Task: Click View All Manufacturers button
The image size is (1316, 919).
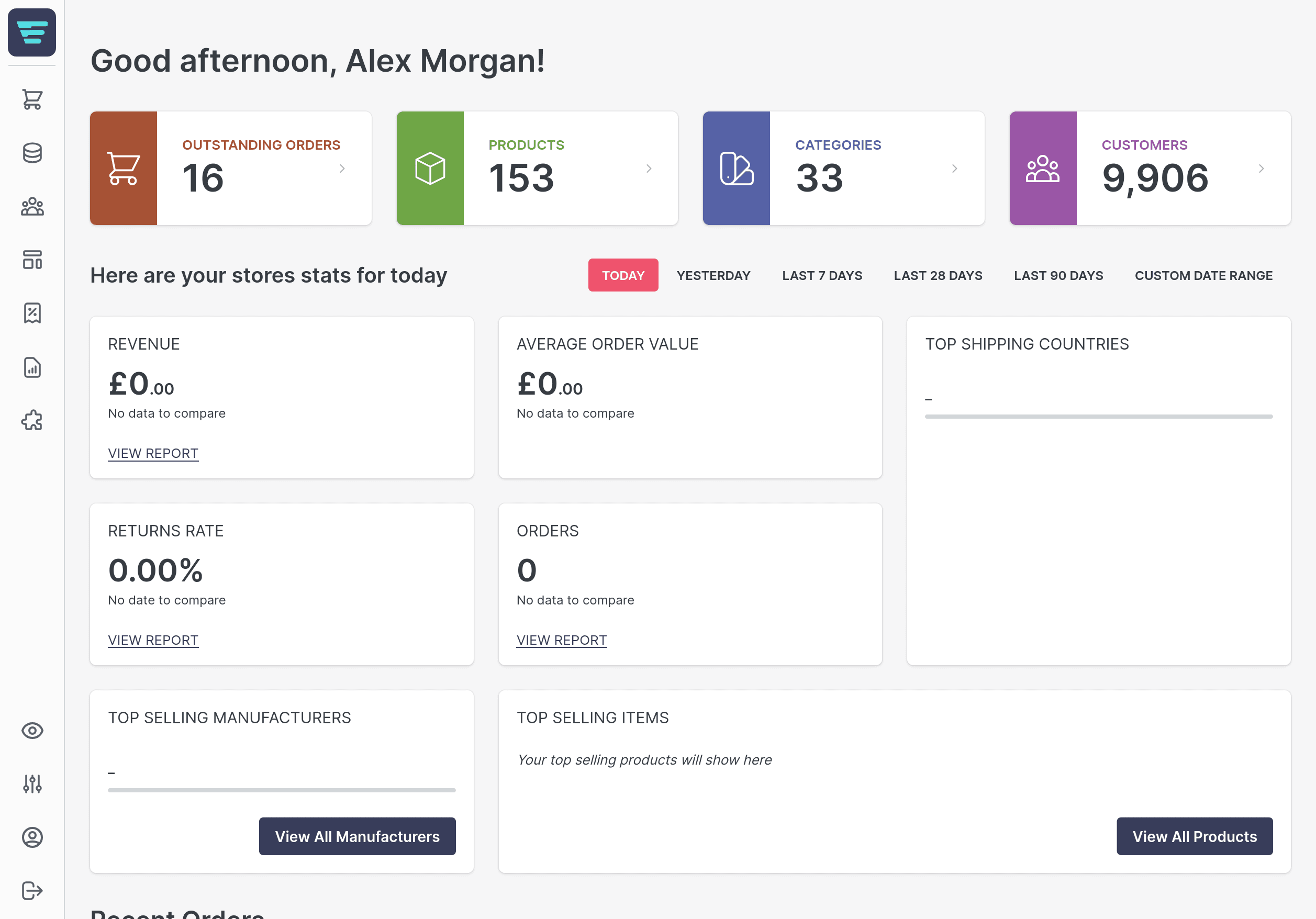Action: click(x=357, y=836)
